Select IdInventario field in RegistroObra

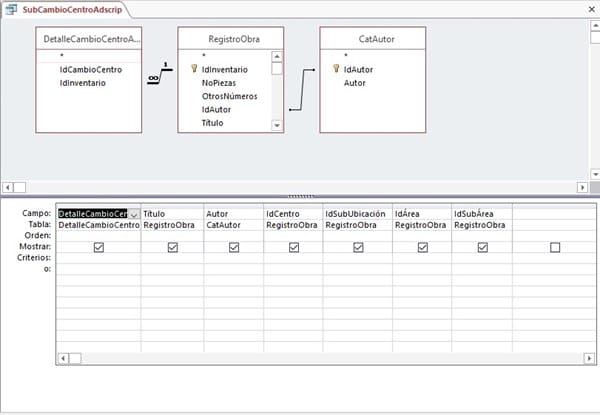[225, 70]
